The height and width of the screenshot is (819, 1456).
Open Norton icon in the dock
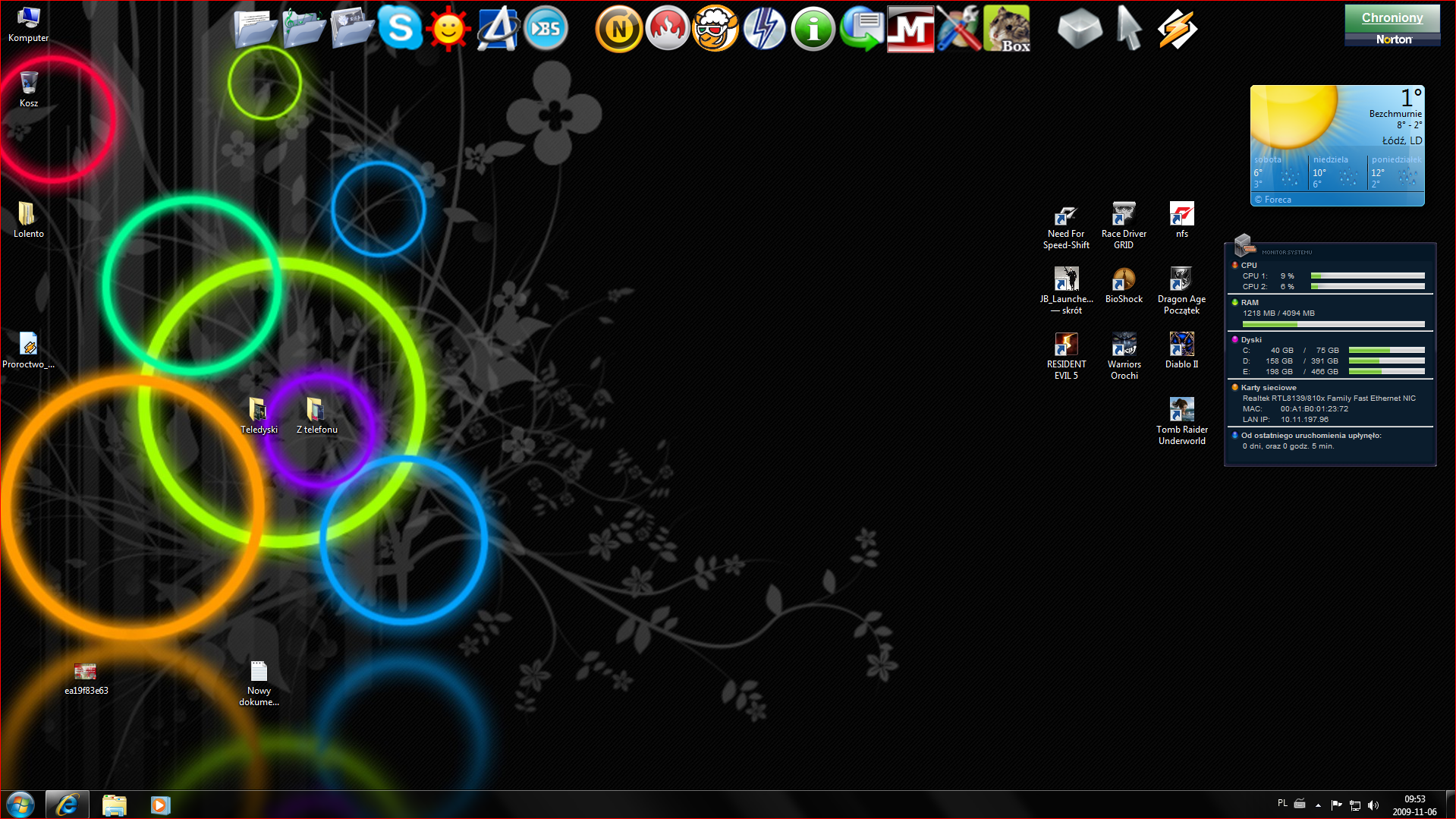click(618, 29)
